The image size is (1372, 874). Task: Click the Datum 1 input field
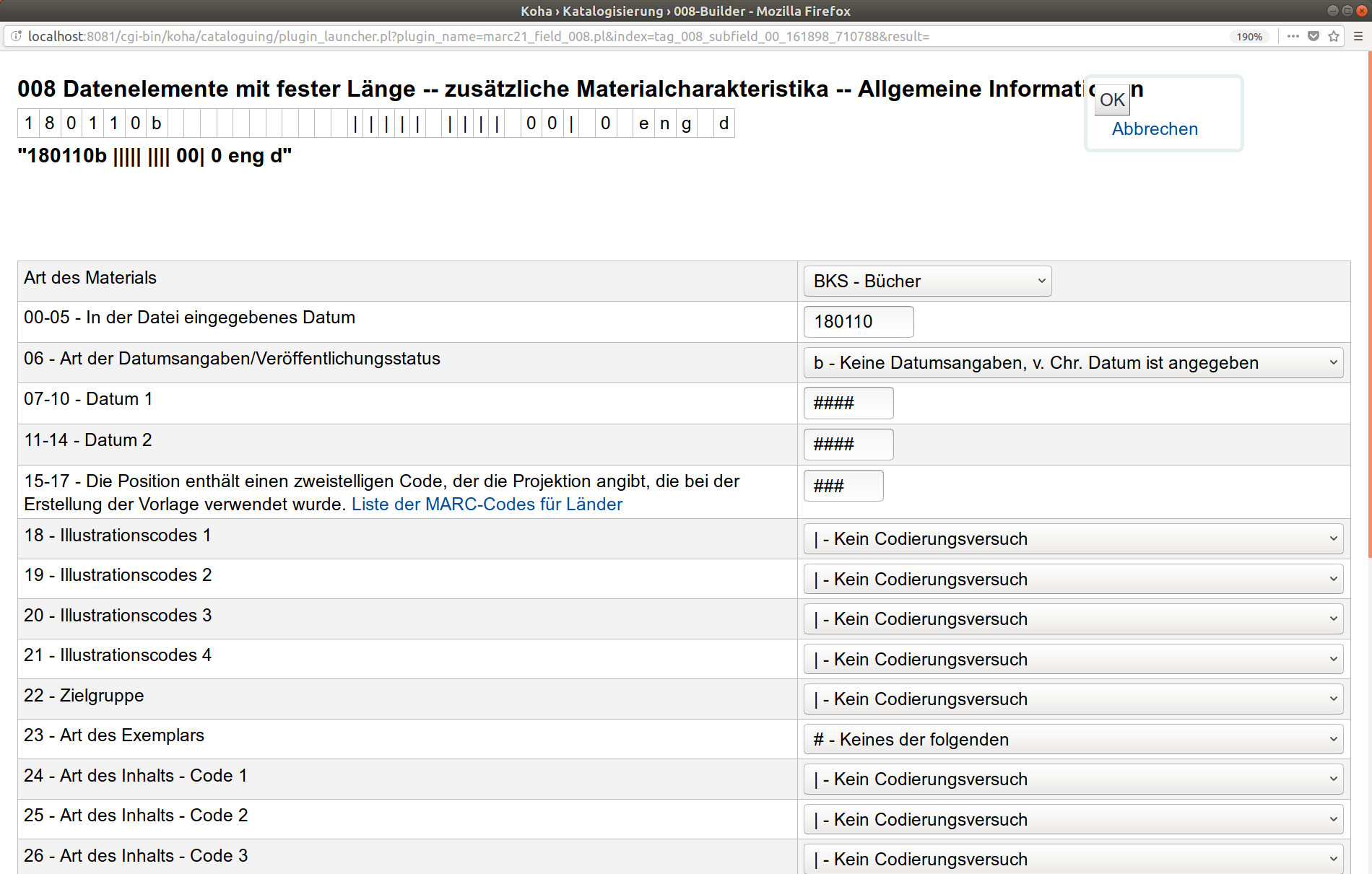(x=848, y=403)
